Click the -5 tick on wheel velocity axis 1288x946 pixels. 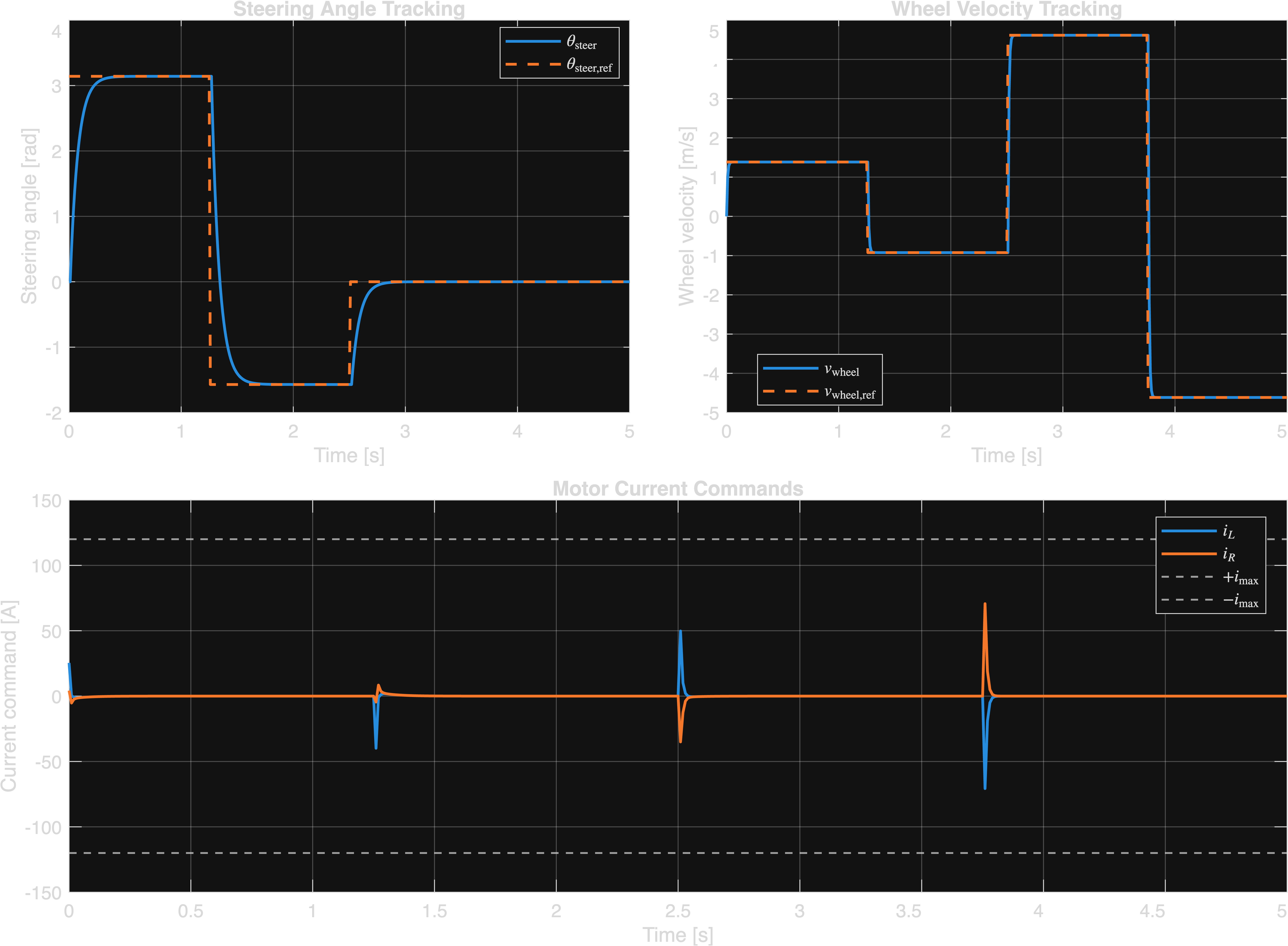point(711,413)
